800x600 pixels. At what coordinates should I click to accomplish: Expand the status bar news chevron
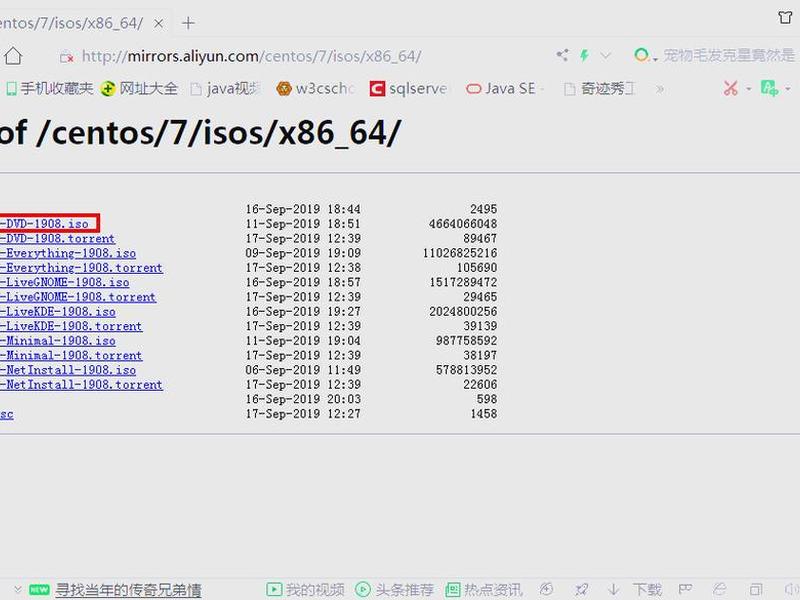click(18, 589)
